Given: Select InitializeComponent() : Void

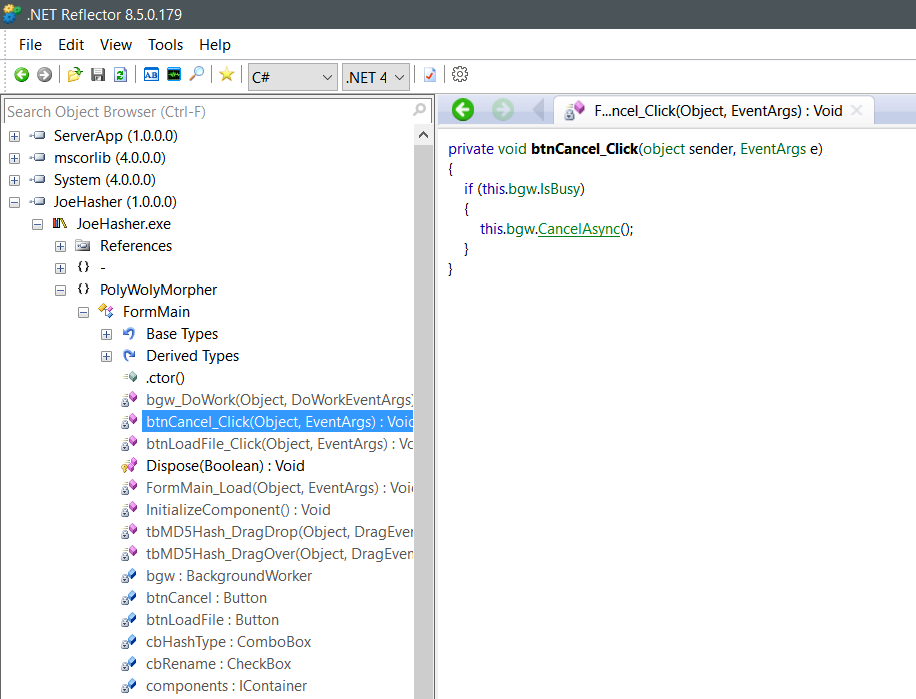Looking at the screenshot, I should (x=238, y=510).
